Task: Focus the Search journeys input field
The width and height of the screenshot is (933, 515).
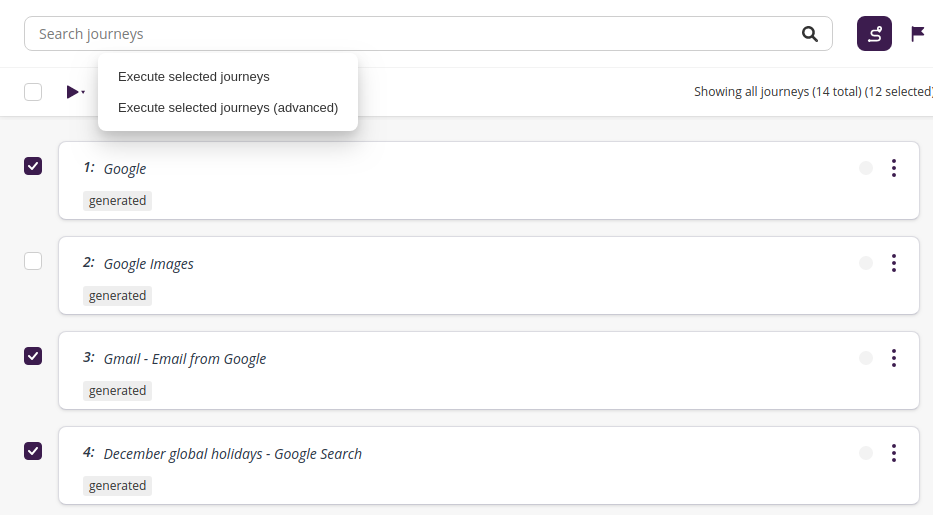Action: 400,34
